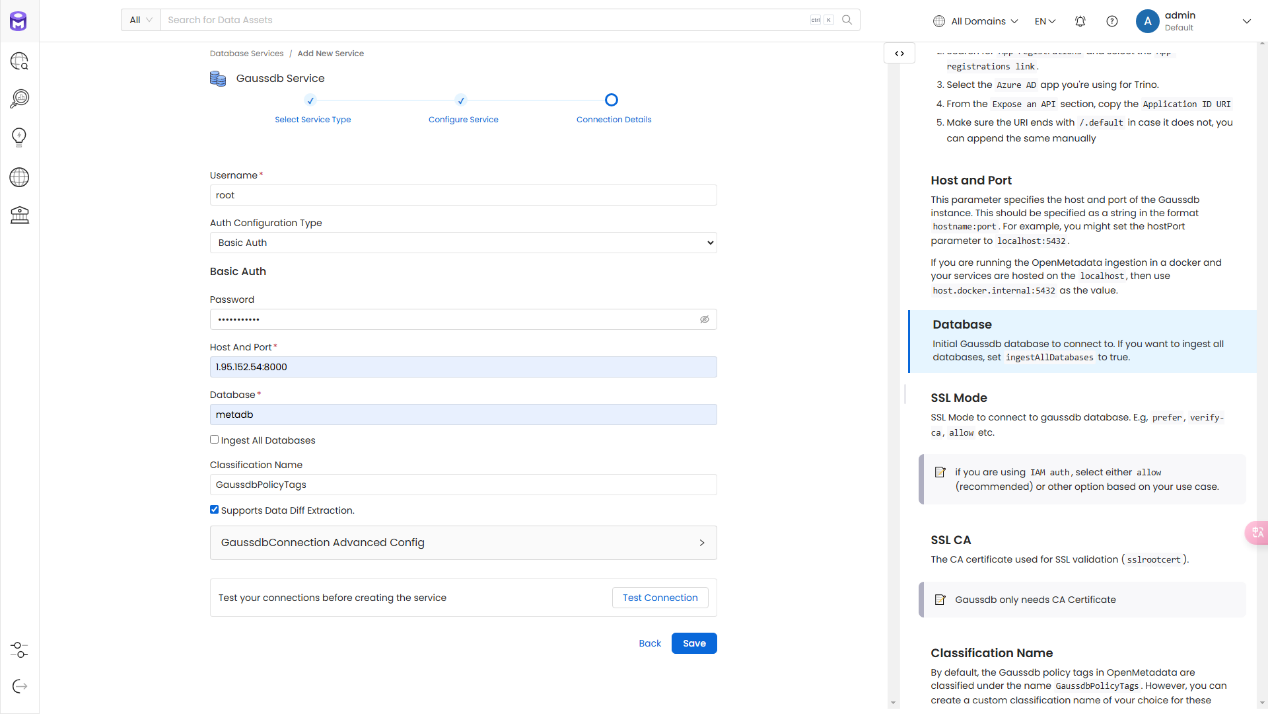This screenshot has width=1268, height=714.
Task: Open the EN language menu
Action: 1045,21
